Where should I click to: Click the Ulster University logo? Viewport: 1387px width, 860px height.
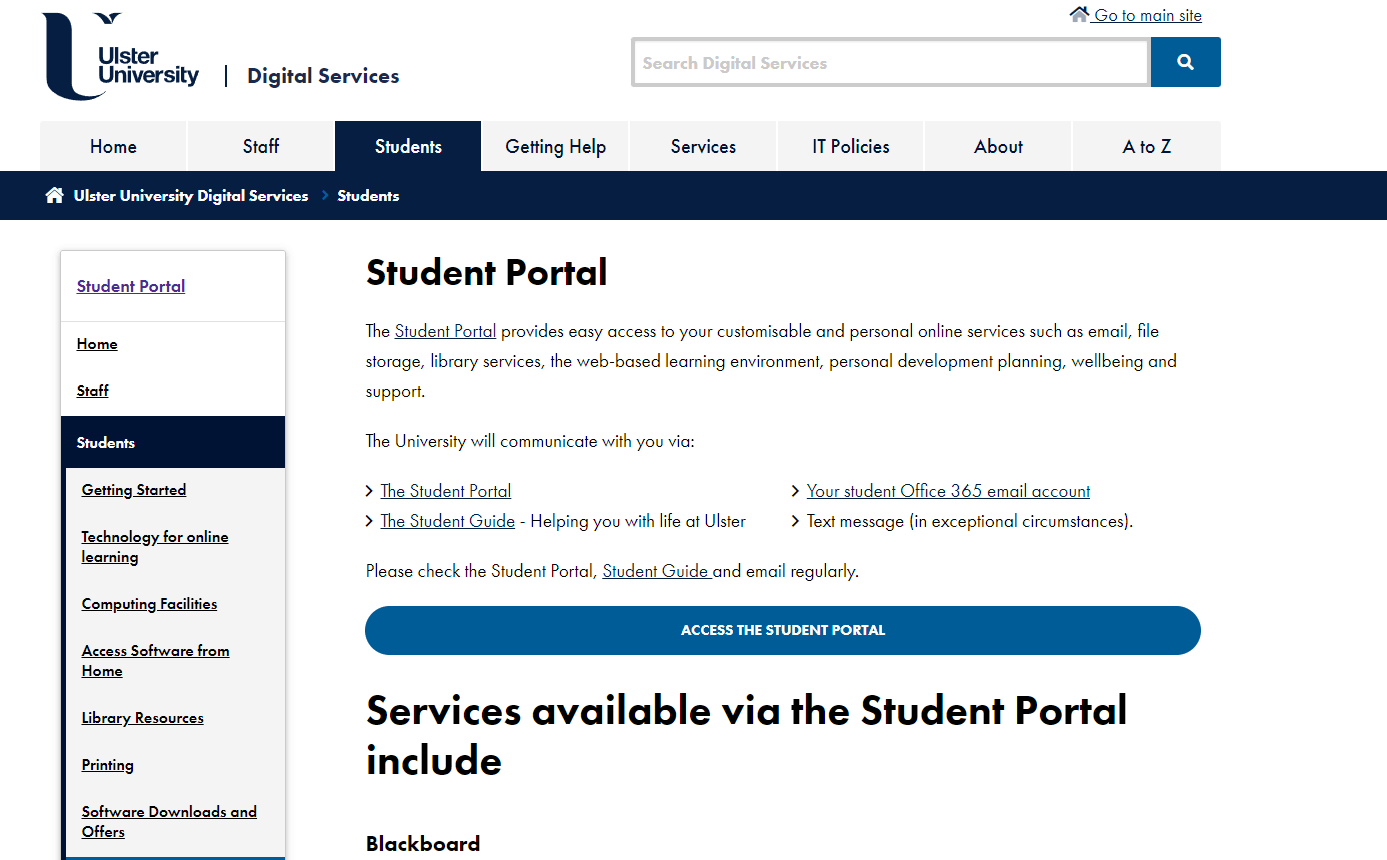pos(121,56)
